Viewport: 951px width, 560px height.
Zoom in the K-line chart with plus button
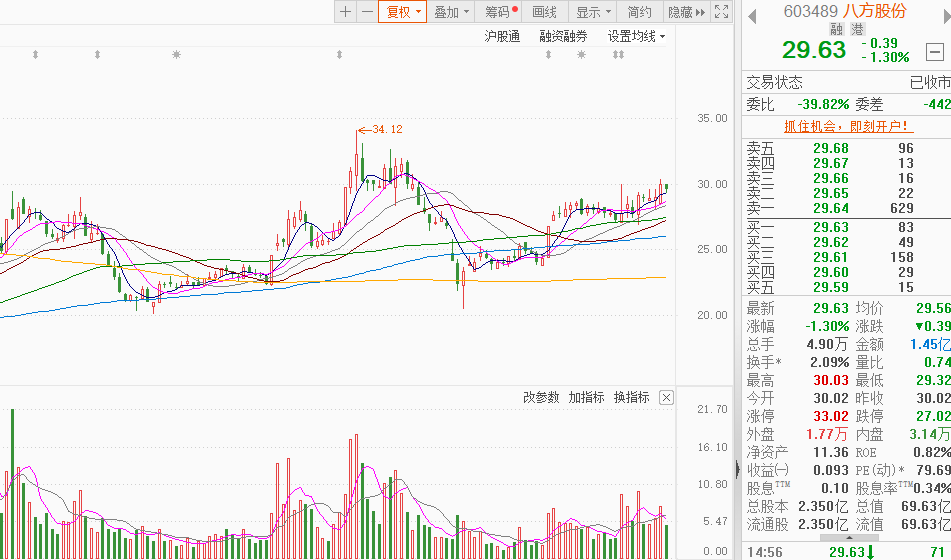345,12
